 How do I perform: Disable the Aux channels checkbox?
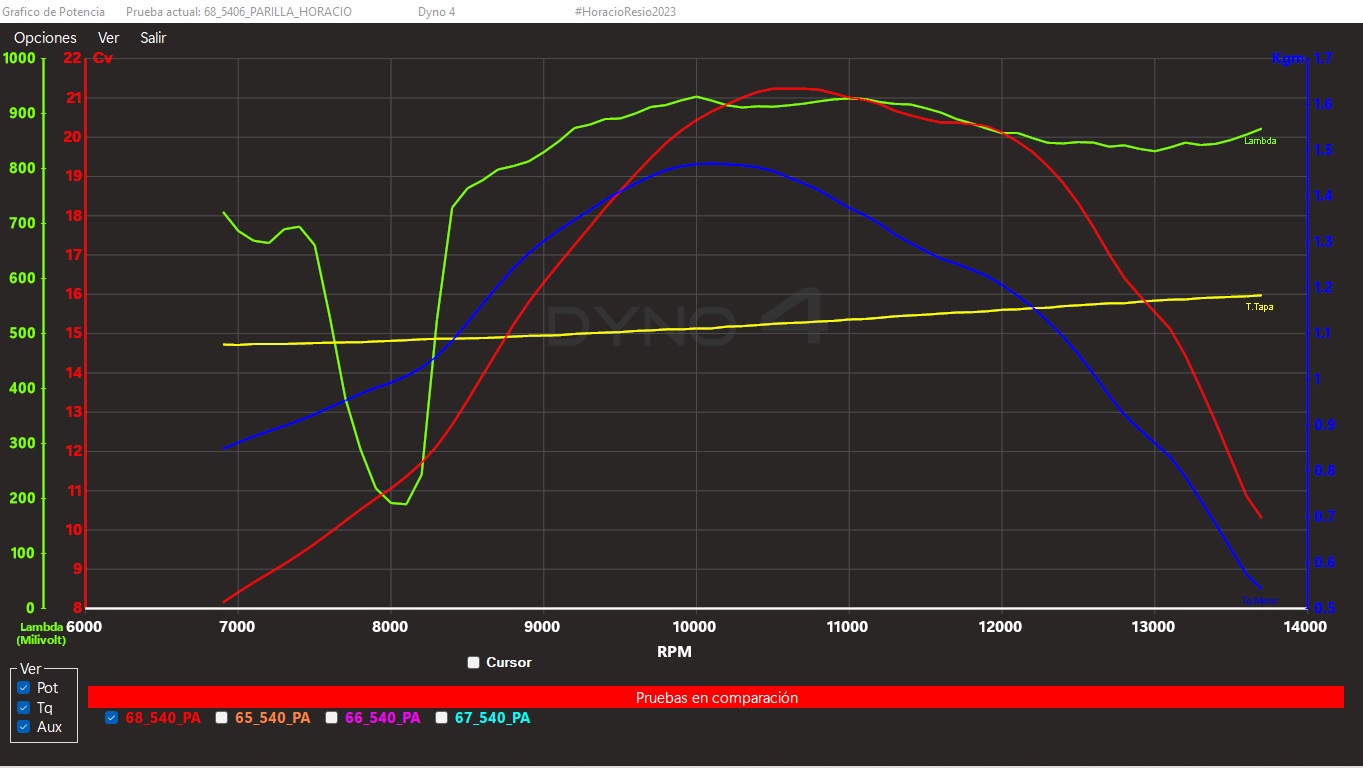click(x=24, y=727)
